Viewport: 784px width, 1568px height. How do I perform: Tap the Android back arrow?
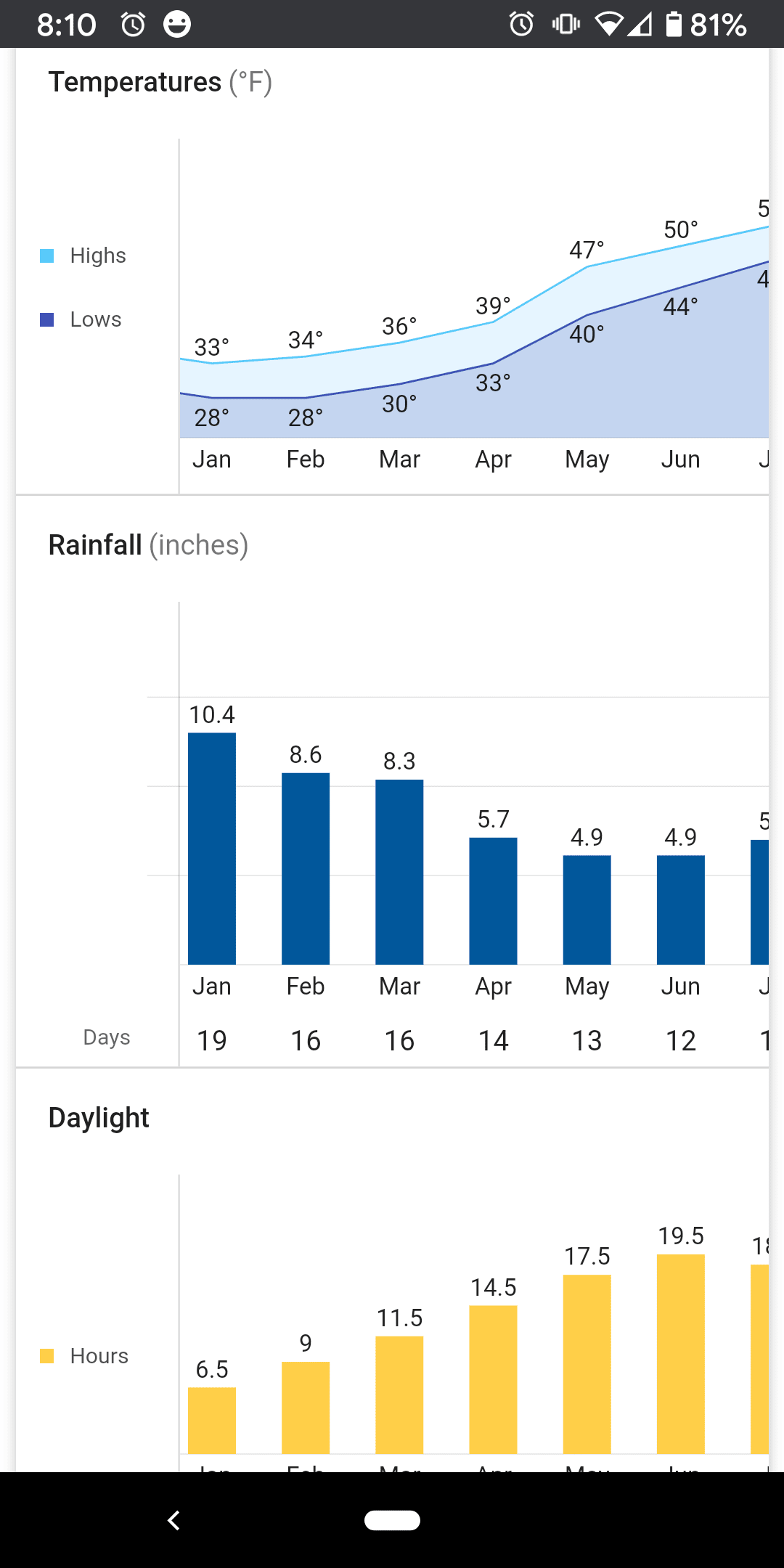click(x=173, y=1520)
